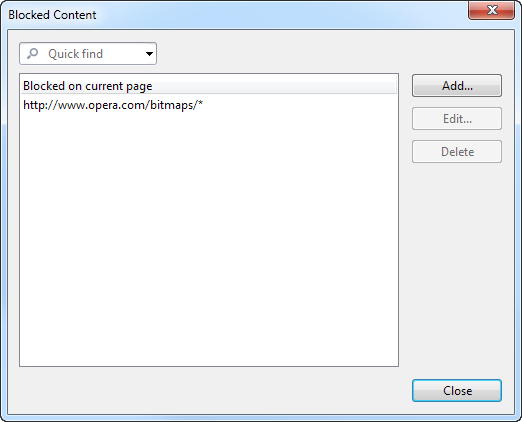
Task: Place cursor in the Quick find placeholder text
Action: click(76, 54)
